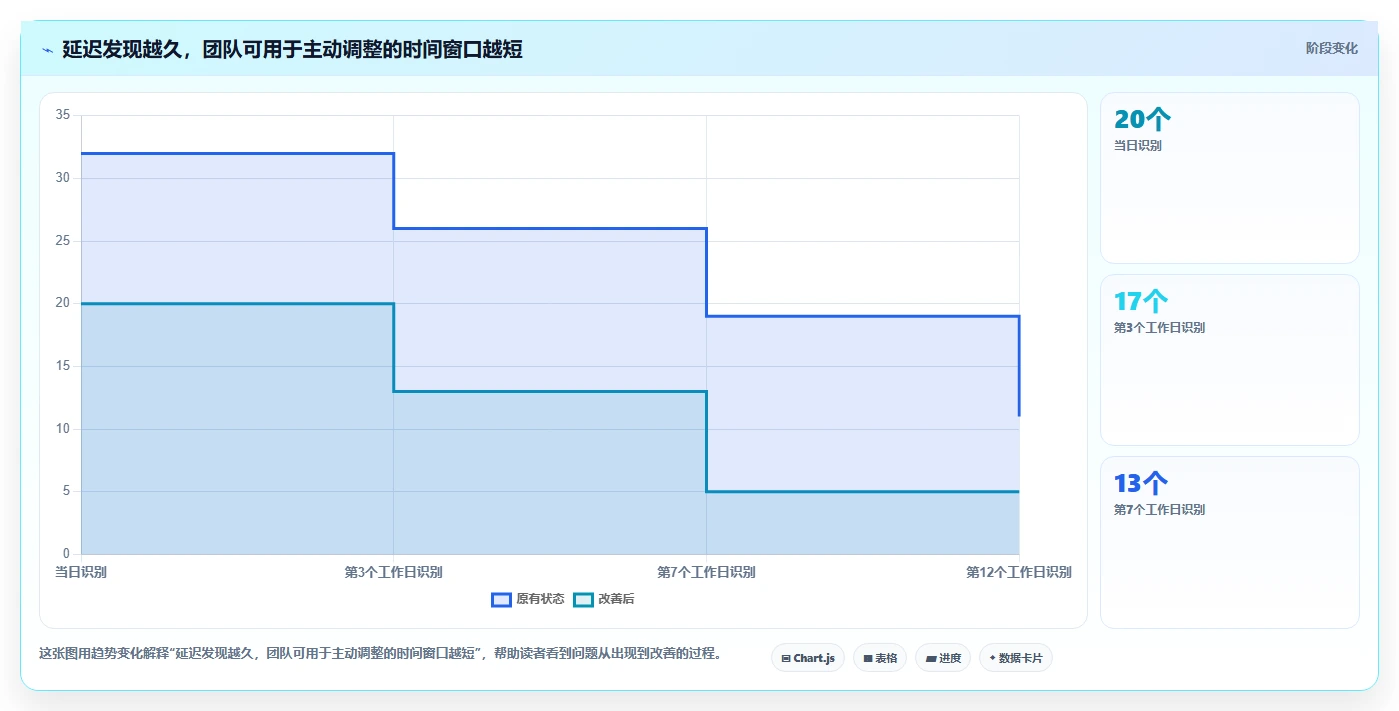Click the blue 原有状态 line segment at 32
This screenshot has width=1399, height=711.
pos(237,153)
